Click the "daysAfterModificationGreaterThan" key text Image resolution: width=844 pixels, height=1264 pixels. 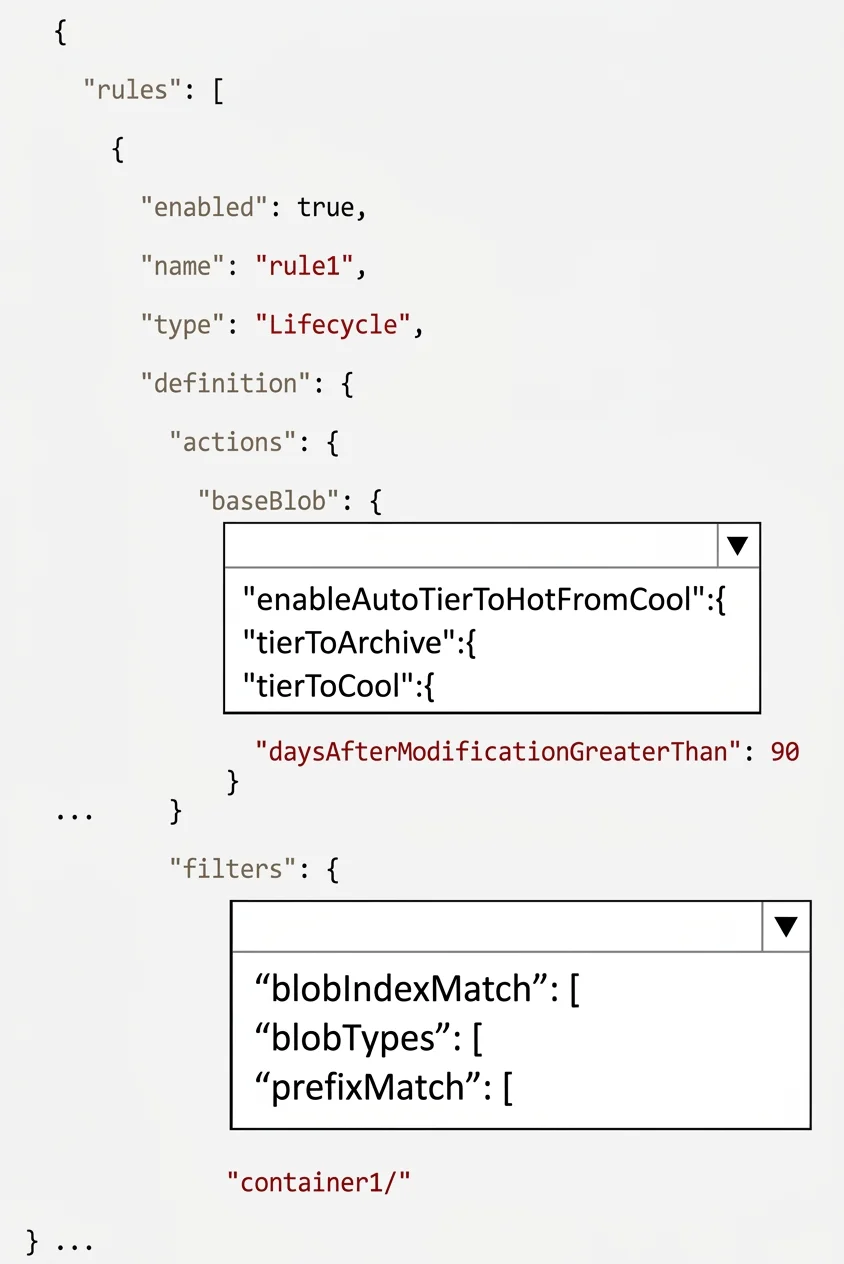point(498,752)
